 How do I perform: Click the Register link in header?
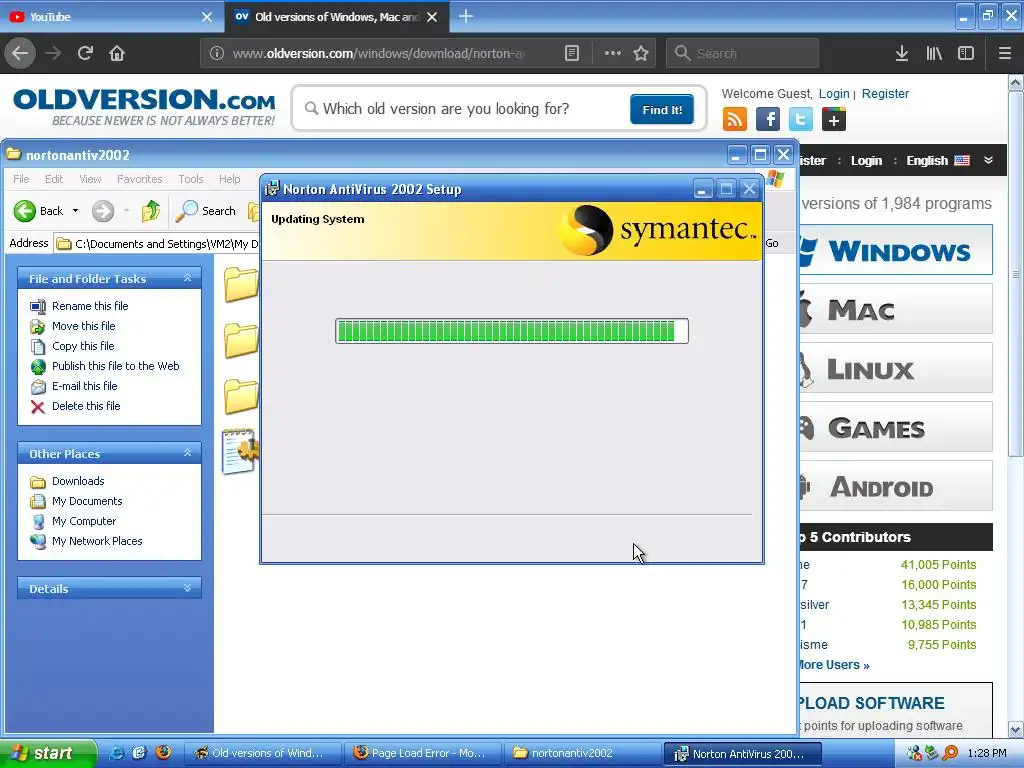tap(885, 93)
